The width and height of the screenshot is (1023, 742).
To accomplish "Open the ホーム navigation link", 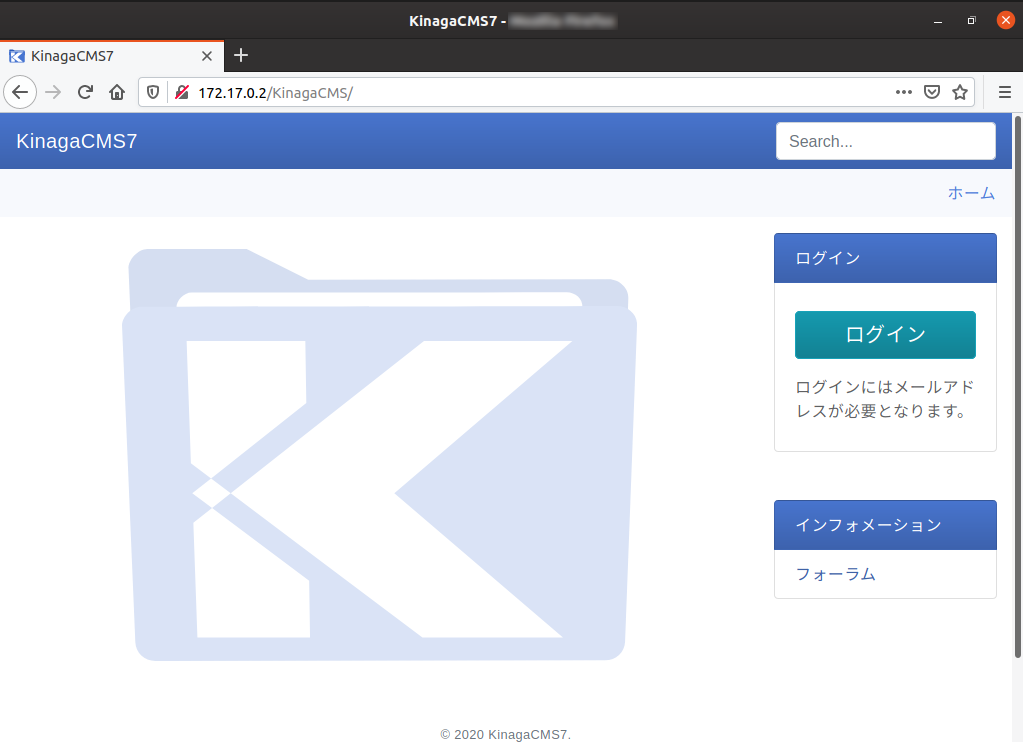I will click(970, 193).
